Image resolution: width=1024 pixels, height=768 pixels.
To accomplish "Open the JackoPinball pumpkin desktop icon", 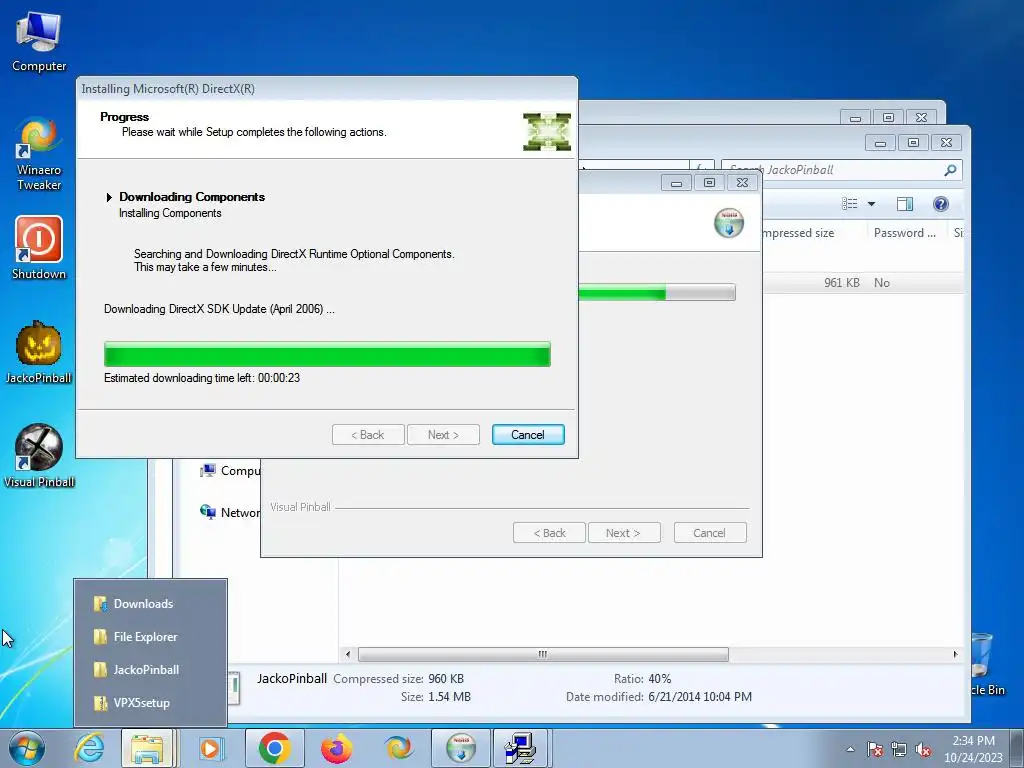I will 39,351.
